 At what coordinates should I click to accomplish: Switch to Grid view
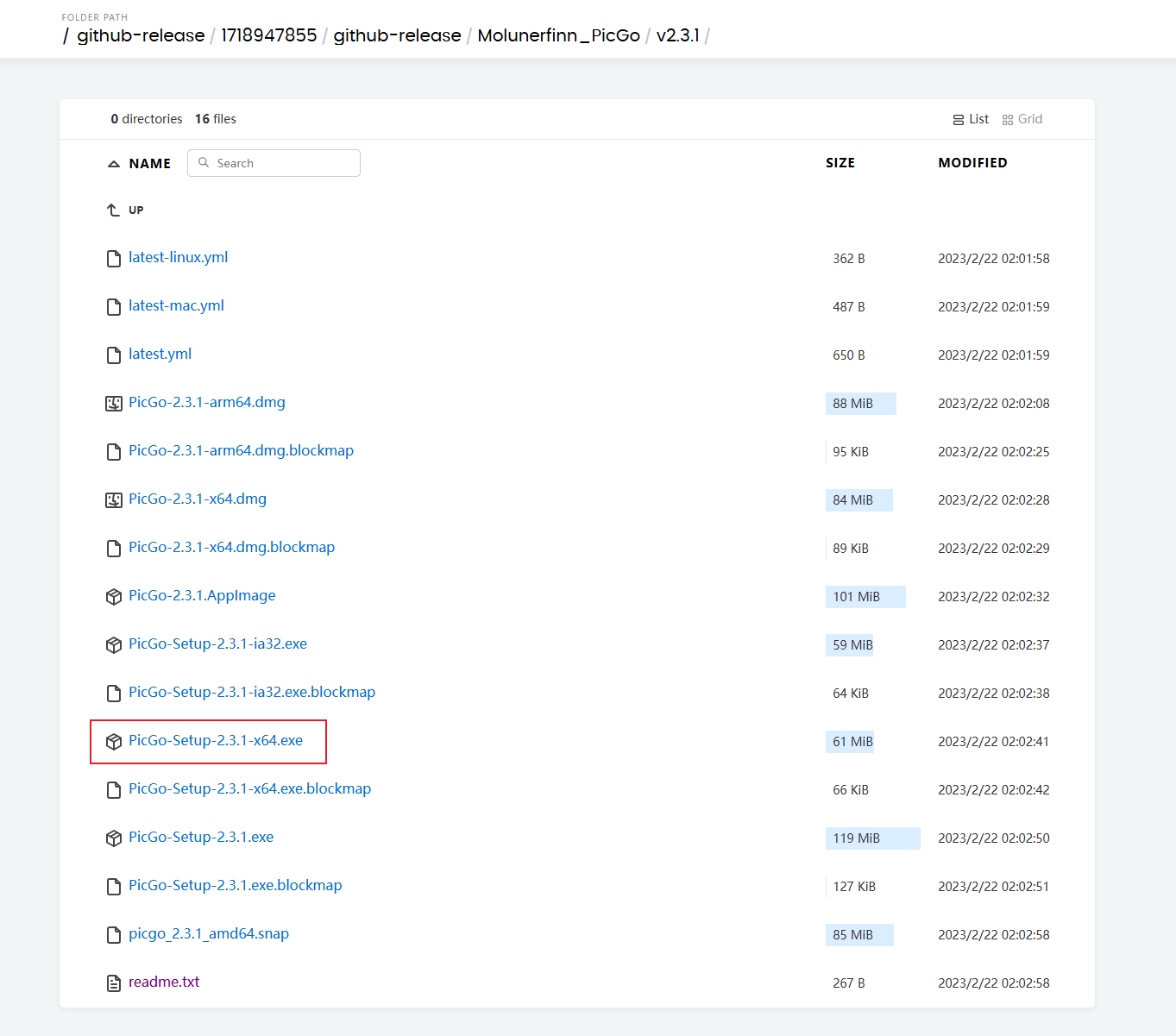1022,118
